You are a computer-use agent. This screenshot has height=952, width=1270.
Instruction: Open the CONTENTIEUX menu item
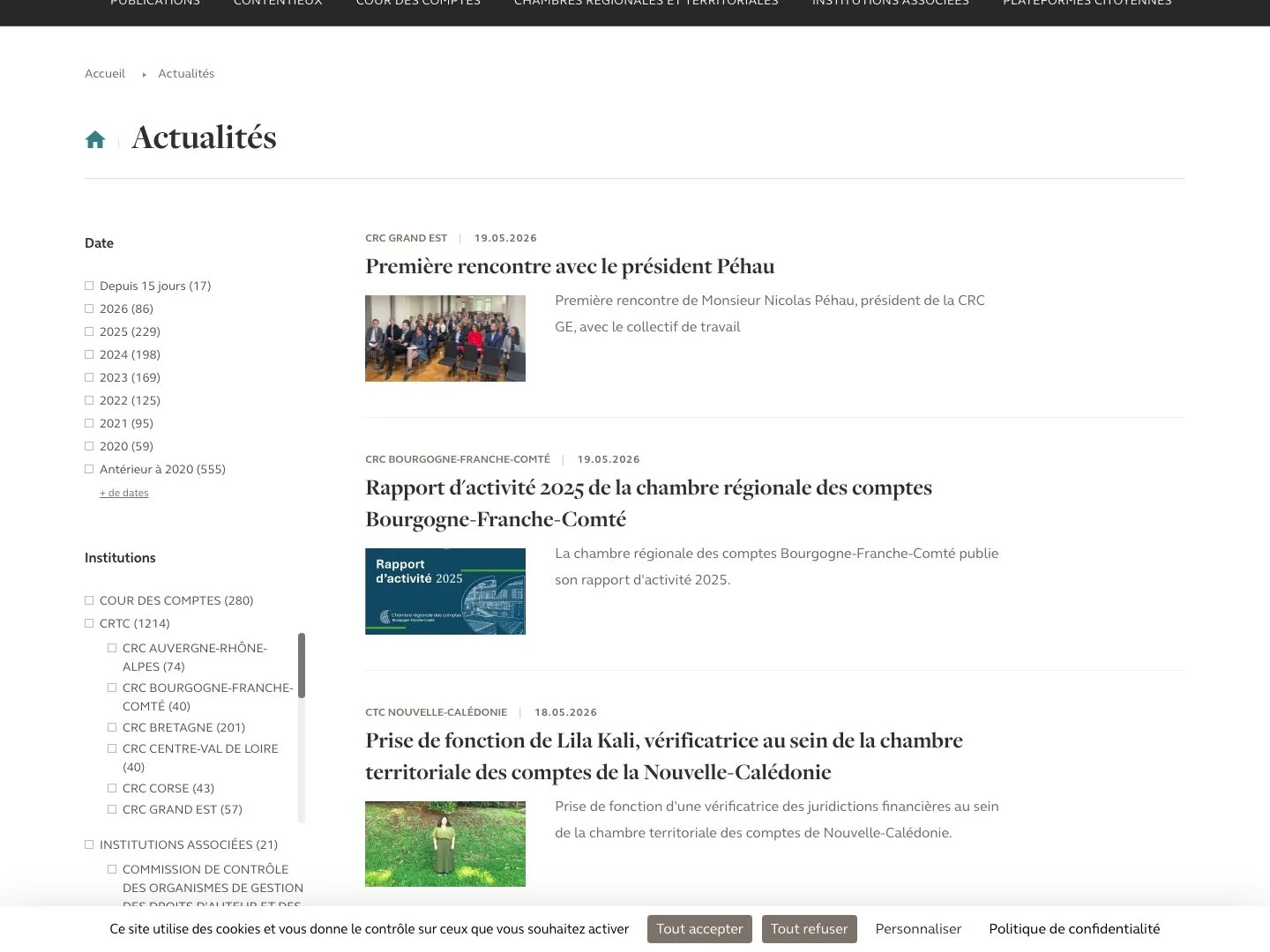point(278,4)
